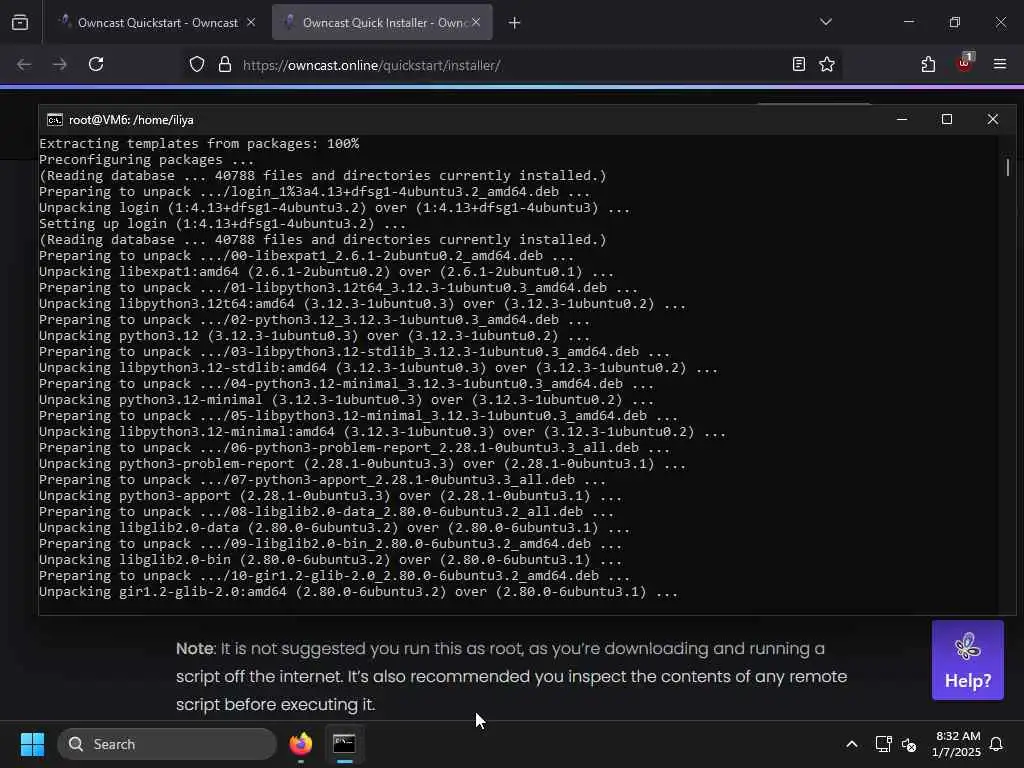1024x768 pixels.
Task: Click 'root@VM6: /home/iliya' title text
Action: [131, 120]
